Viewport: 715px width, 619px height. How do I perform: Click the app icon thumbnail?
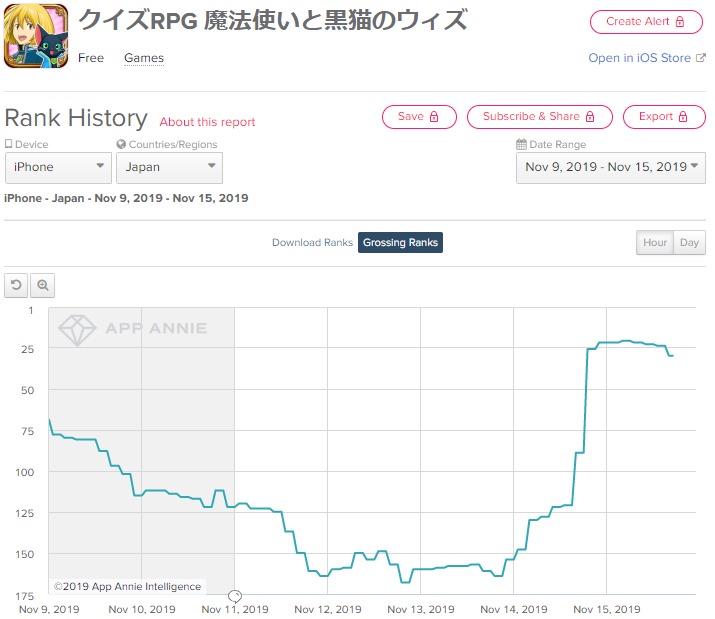pyautogui.click(x=36, y=36)
